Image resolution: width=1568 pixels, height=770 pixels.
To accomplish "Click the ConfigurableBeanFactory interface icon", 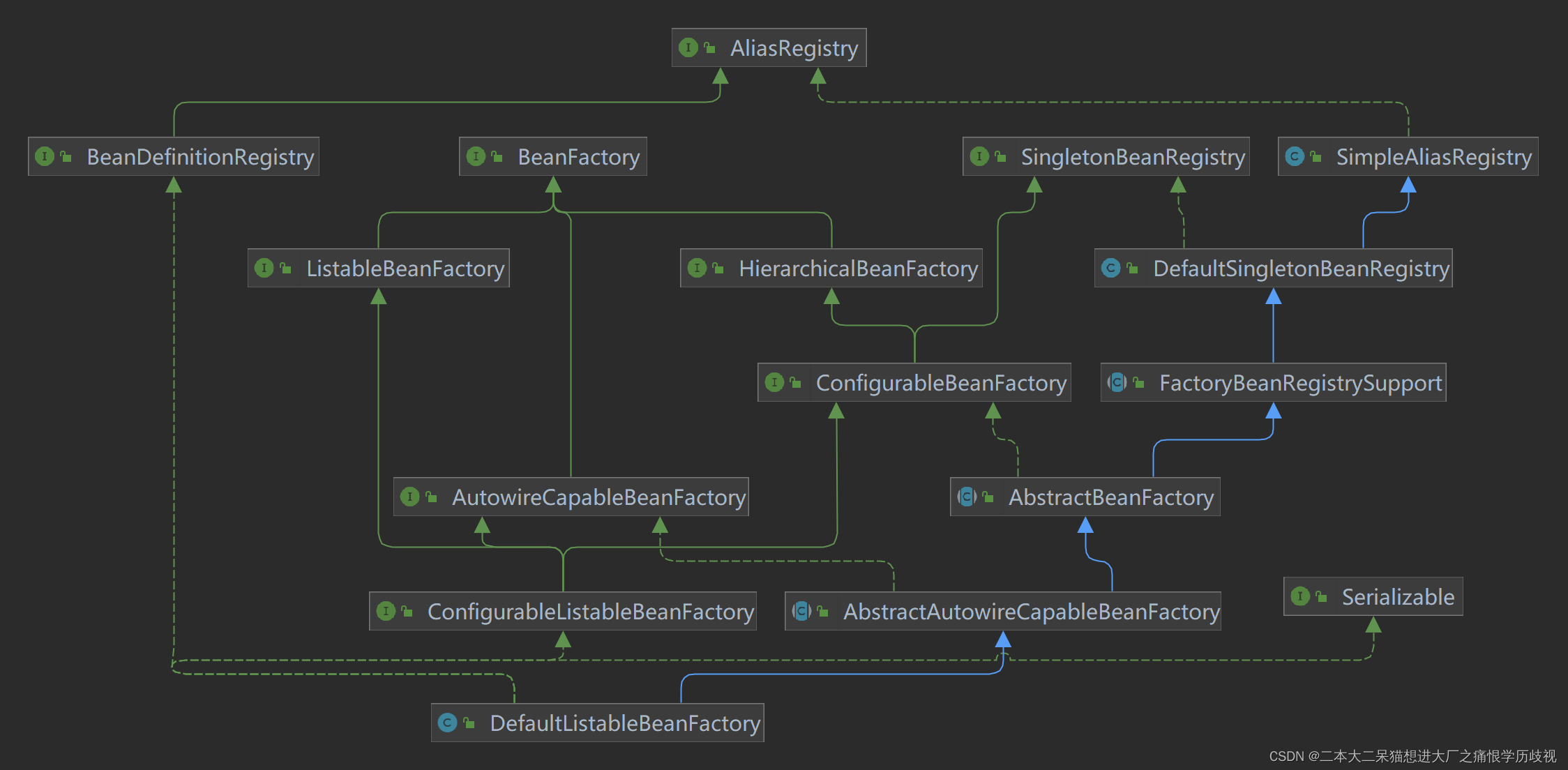I will click(774, 382).
